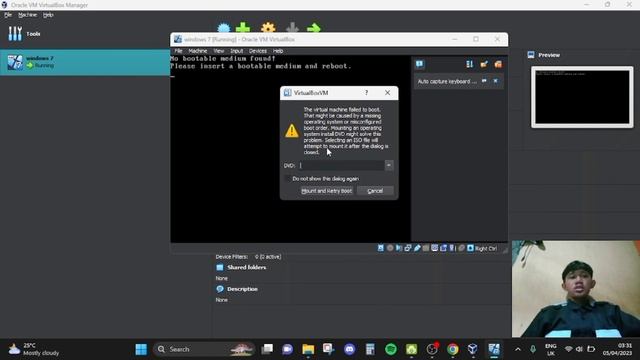
Task: Click the mouse integration indicator in VM status bar
Action: [x=461, y=248]
